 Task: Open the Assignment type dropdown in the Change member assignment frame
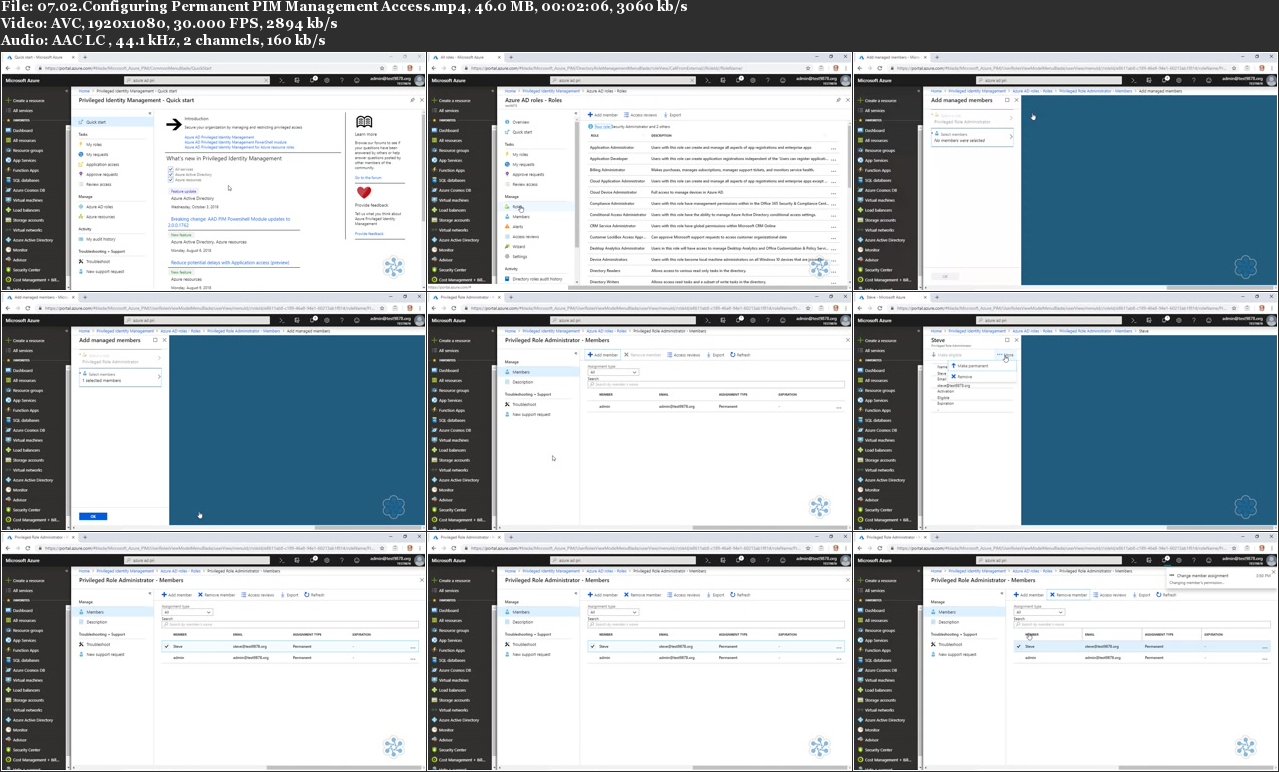pos(1040,612)
